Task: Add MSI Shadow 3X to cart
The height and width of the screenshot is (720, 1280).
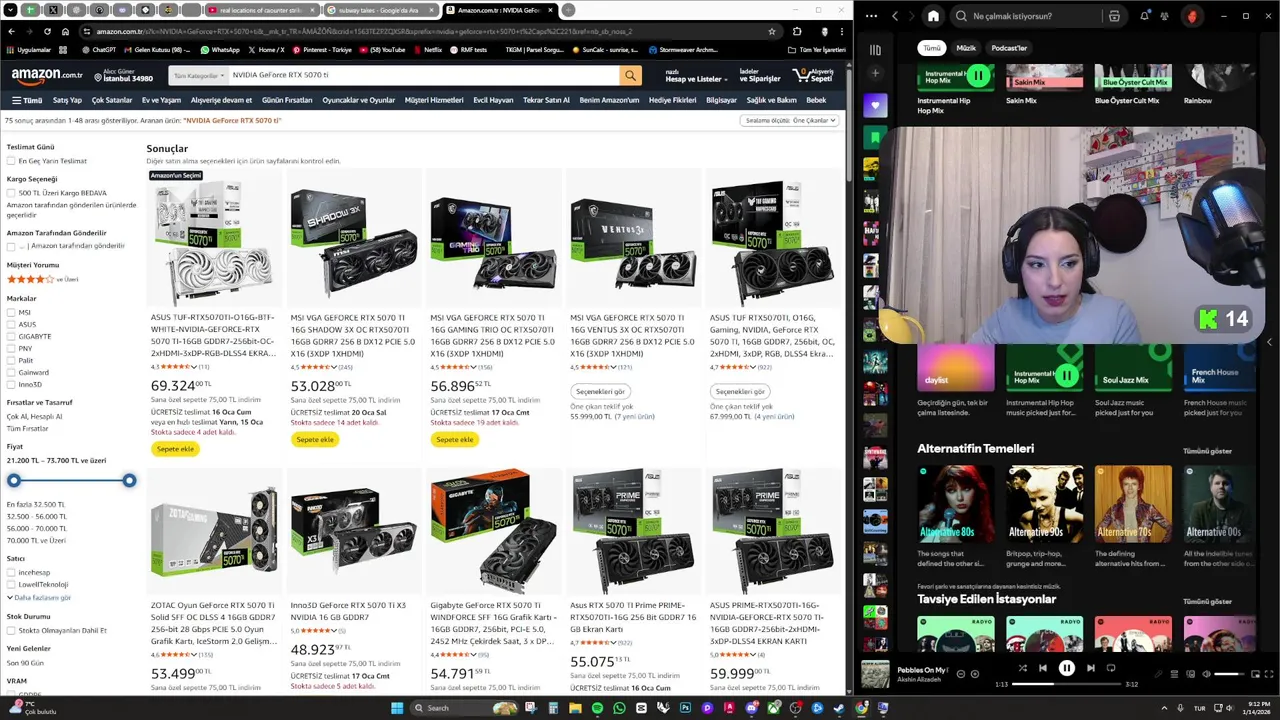Action: (x=315, y=439)
